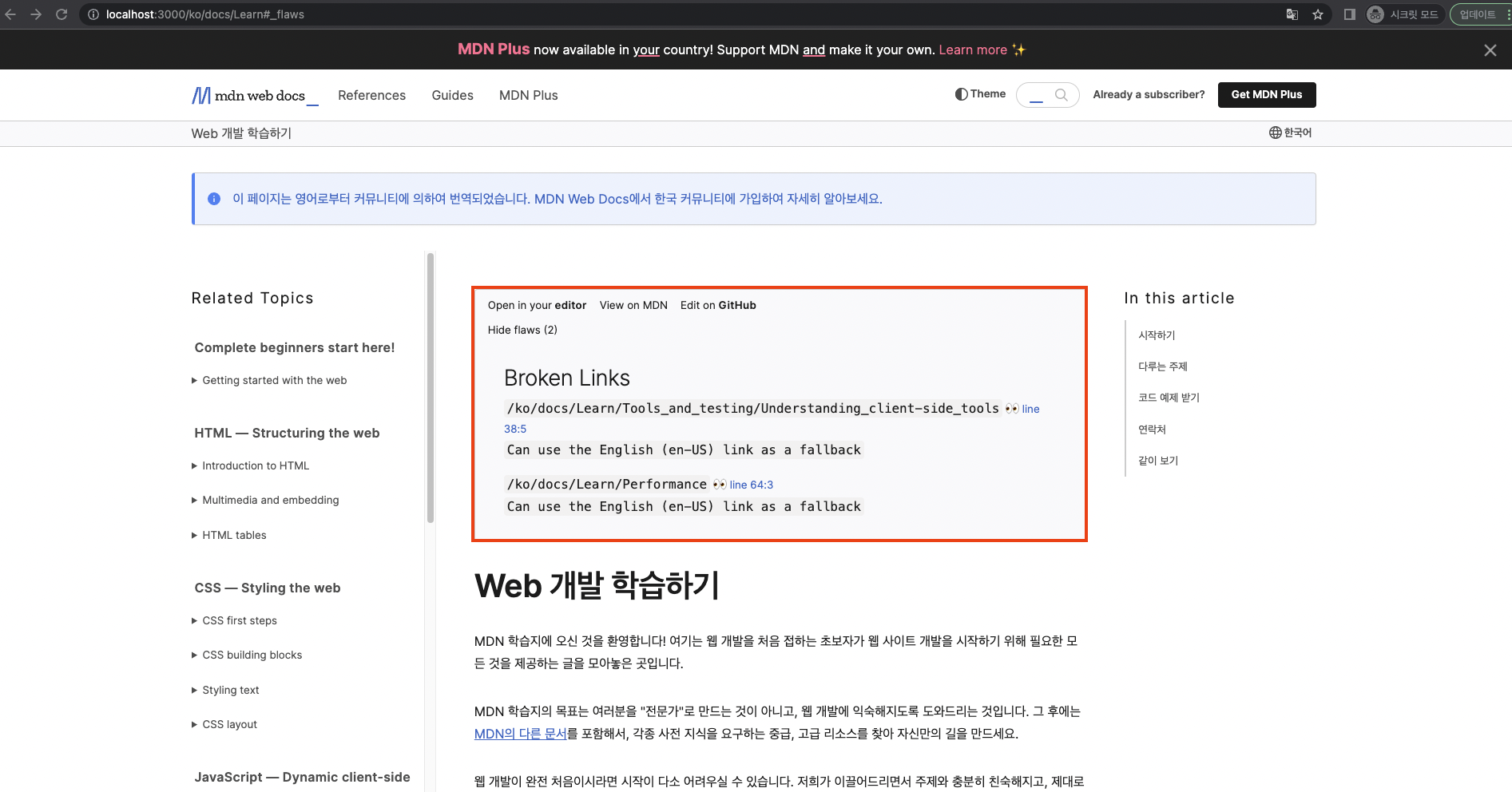The image size is (1512, 792).
Task: Click the 'Broken Links' heading
Action: coord(567,378)
